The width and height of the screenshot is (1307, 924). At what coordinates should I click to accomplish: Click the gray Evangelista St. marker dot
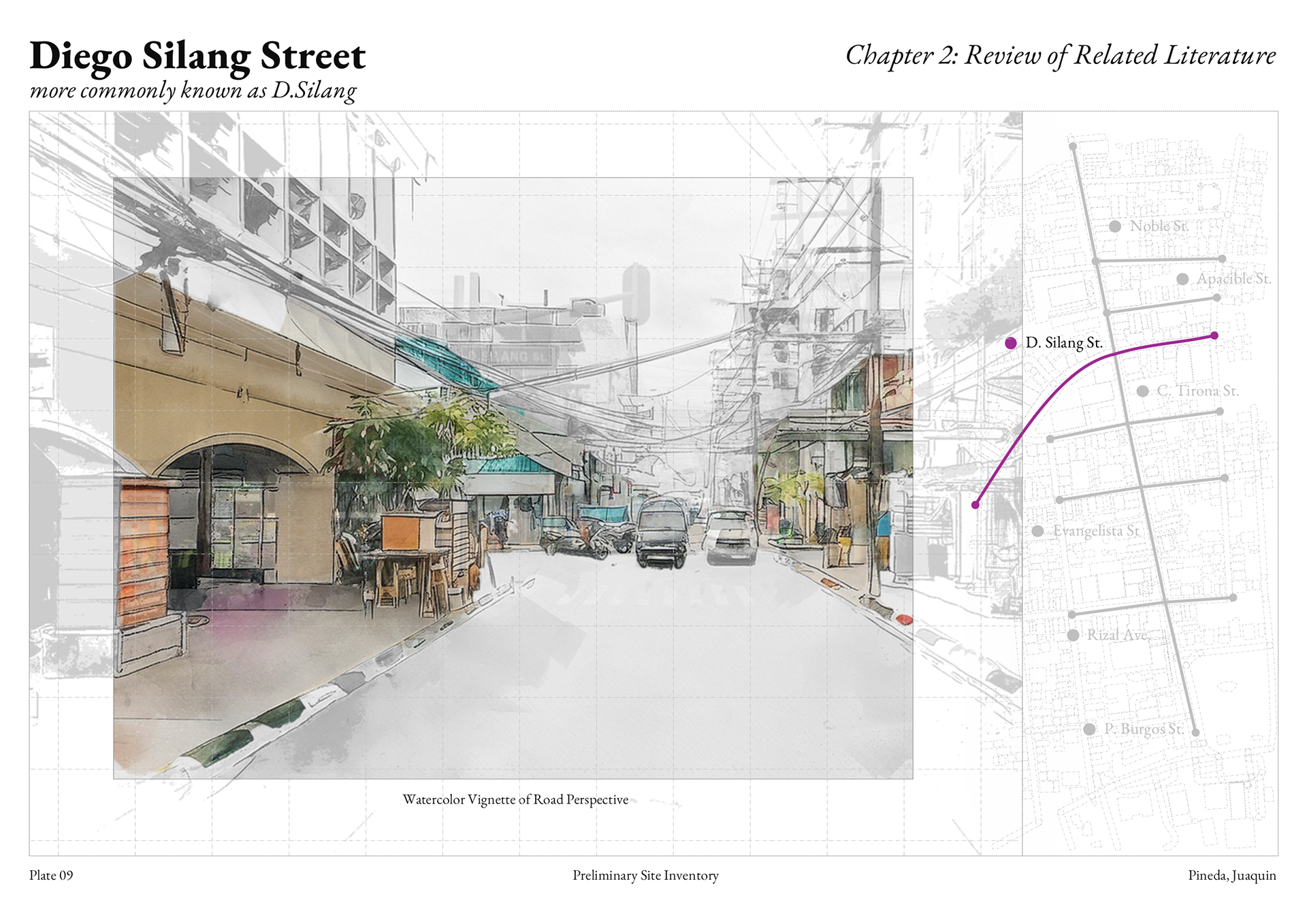(1037, 531)
